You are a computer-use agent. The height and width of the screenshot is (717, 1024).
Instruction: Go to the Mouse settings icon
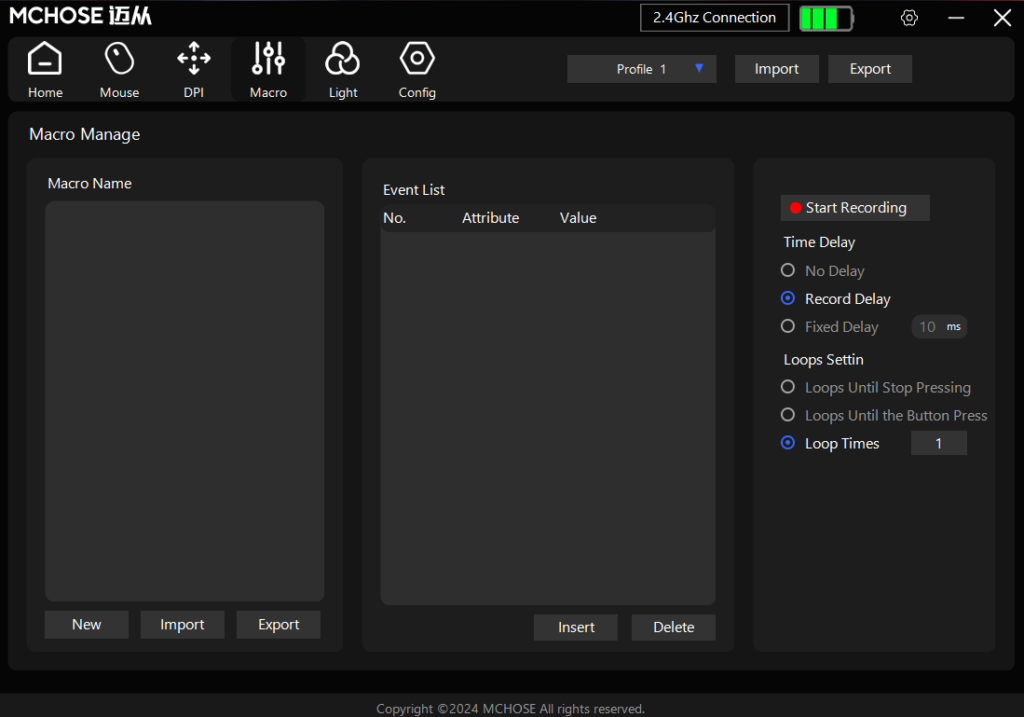[x=119, y=60]
